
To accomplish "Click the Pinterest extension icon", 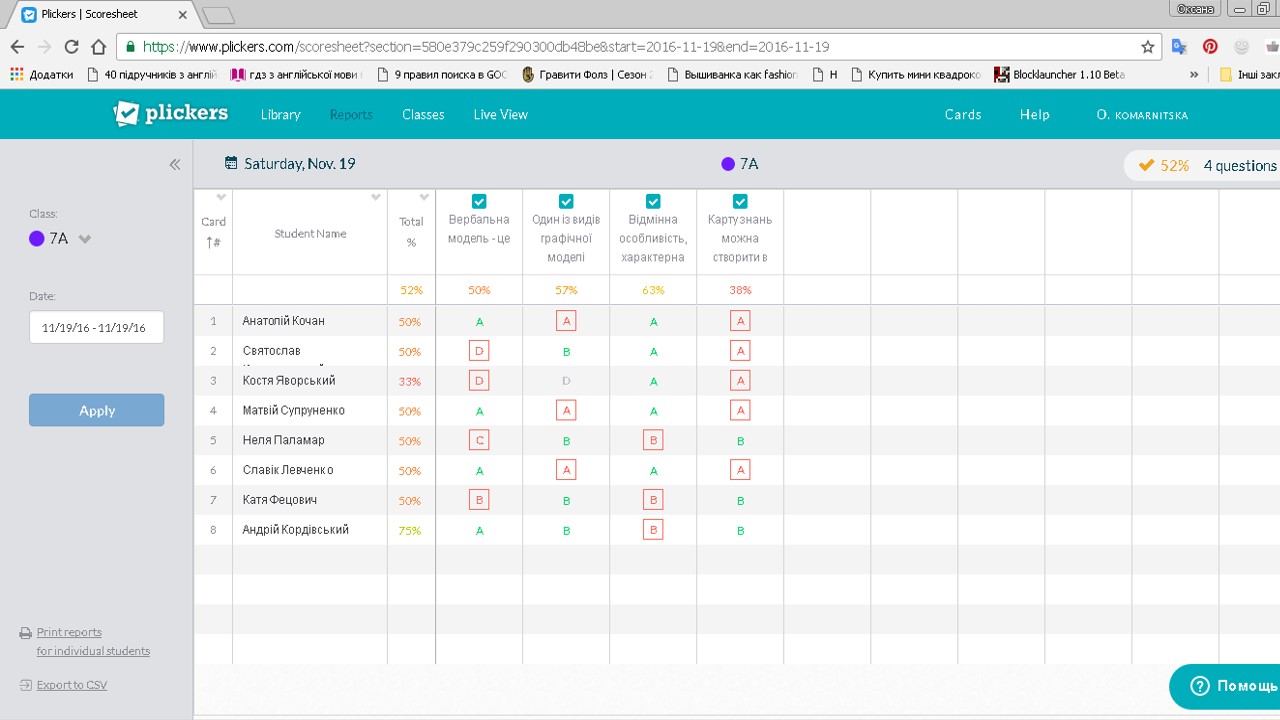I will tap(1210, 47).
